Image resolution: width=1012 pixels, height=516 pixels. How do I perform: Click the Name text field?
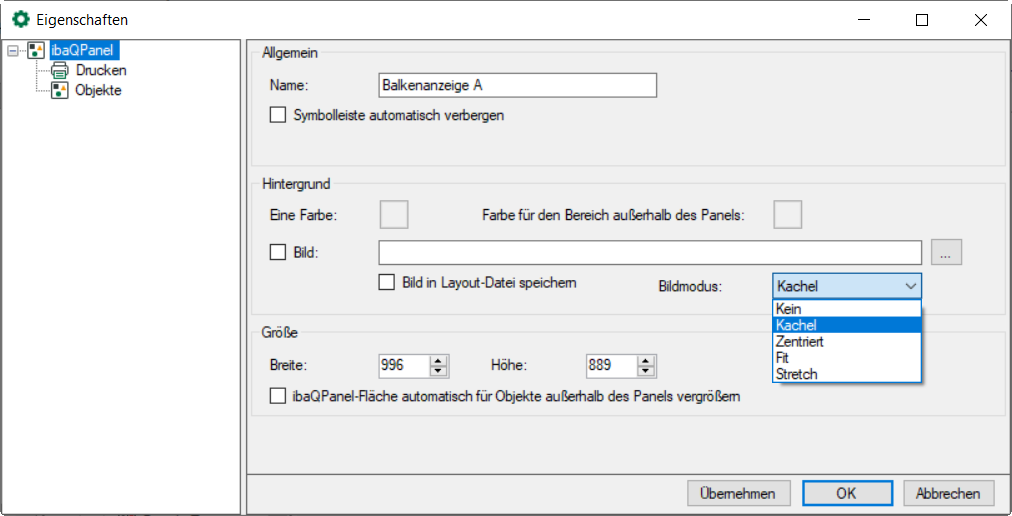point(517,85)
